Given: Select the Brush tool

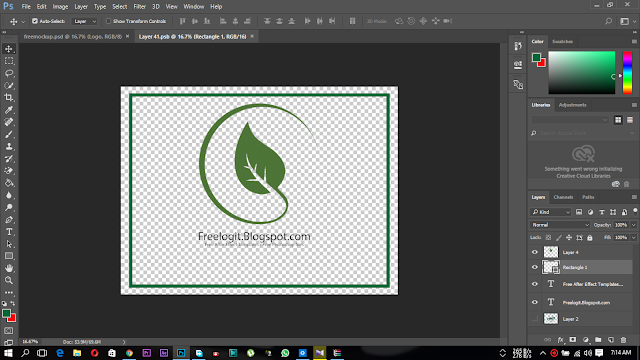Looking at the screenshot, I should pyautogui.click(x=9, y=134).
